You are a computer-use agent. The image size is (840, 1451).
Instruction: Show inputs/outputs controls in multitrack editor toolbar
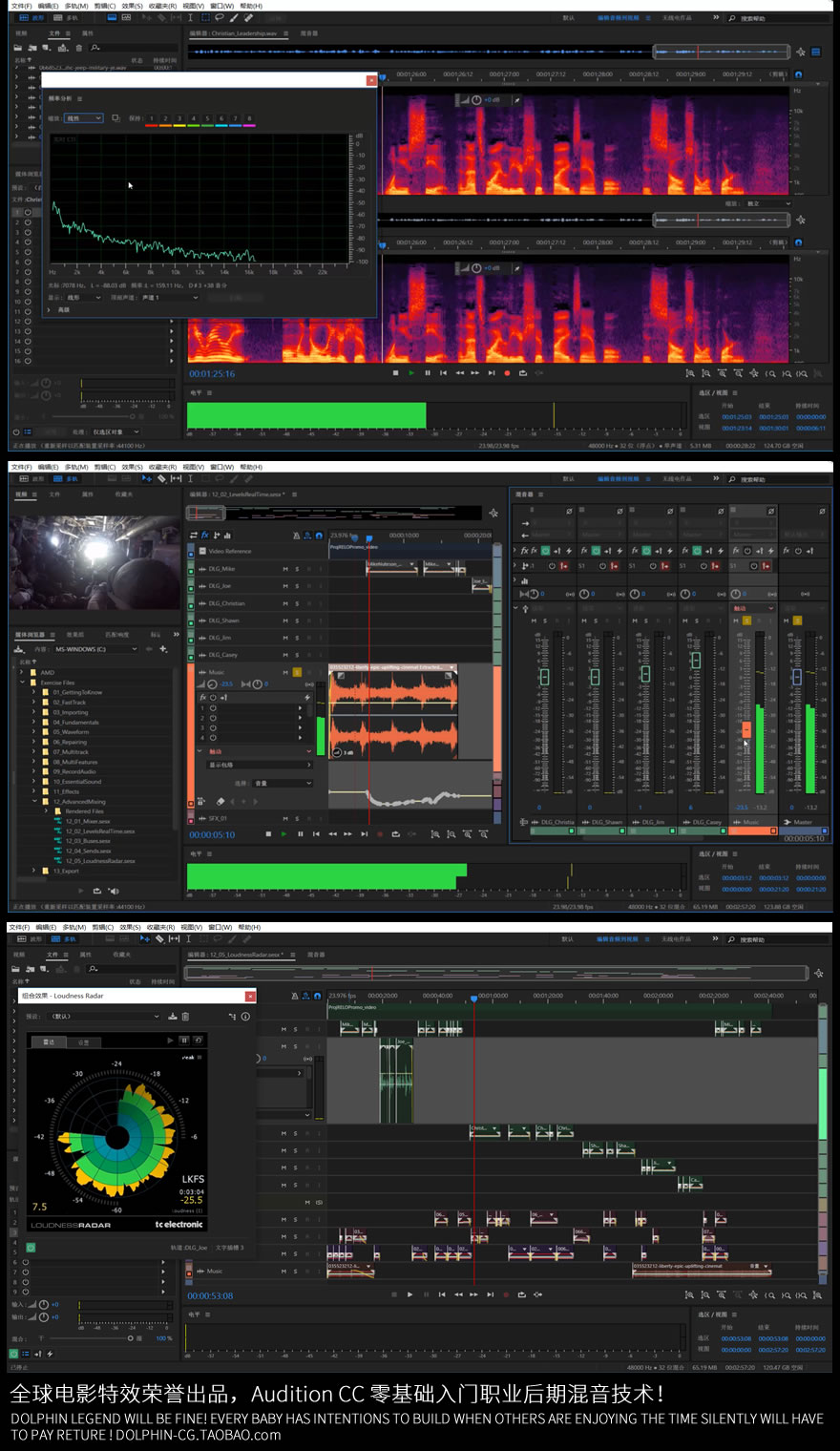[x=194, y=536]
